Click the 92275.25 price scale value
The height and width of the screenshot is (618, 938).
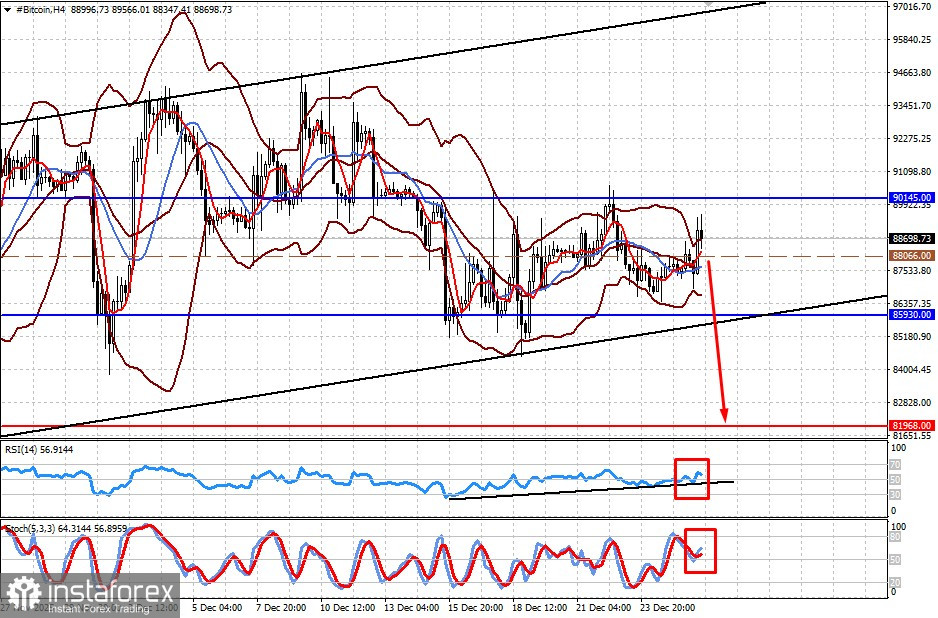(912, 138)
